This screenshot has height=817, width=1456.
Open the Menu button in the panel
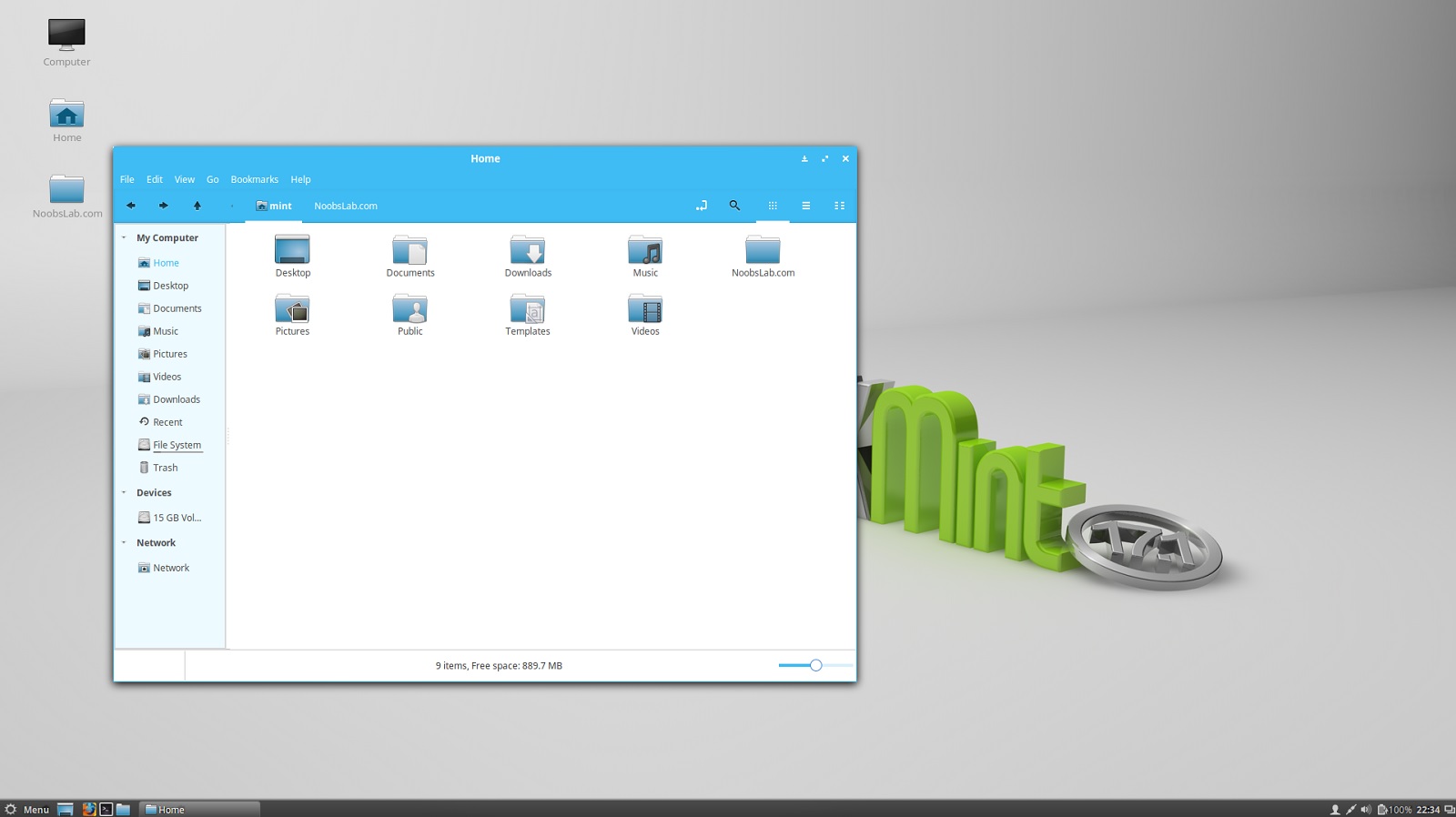coord(27,809)
